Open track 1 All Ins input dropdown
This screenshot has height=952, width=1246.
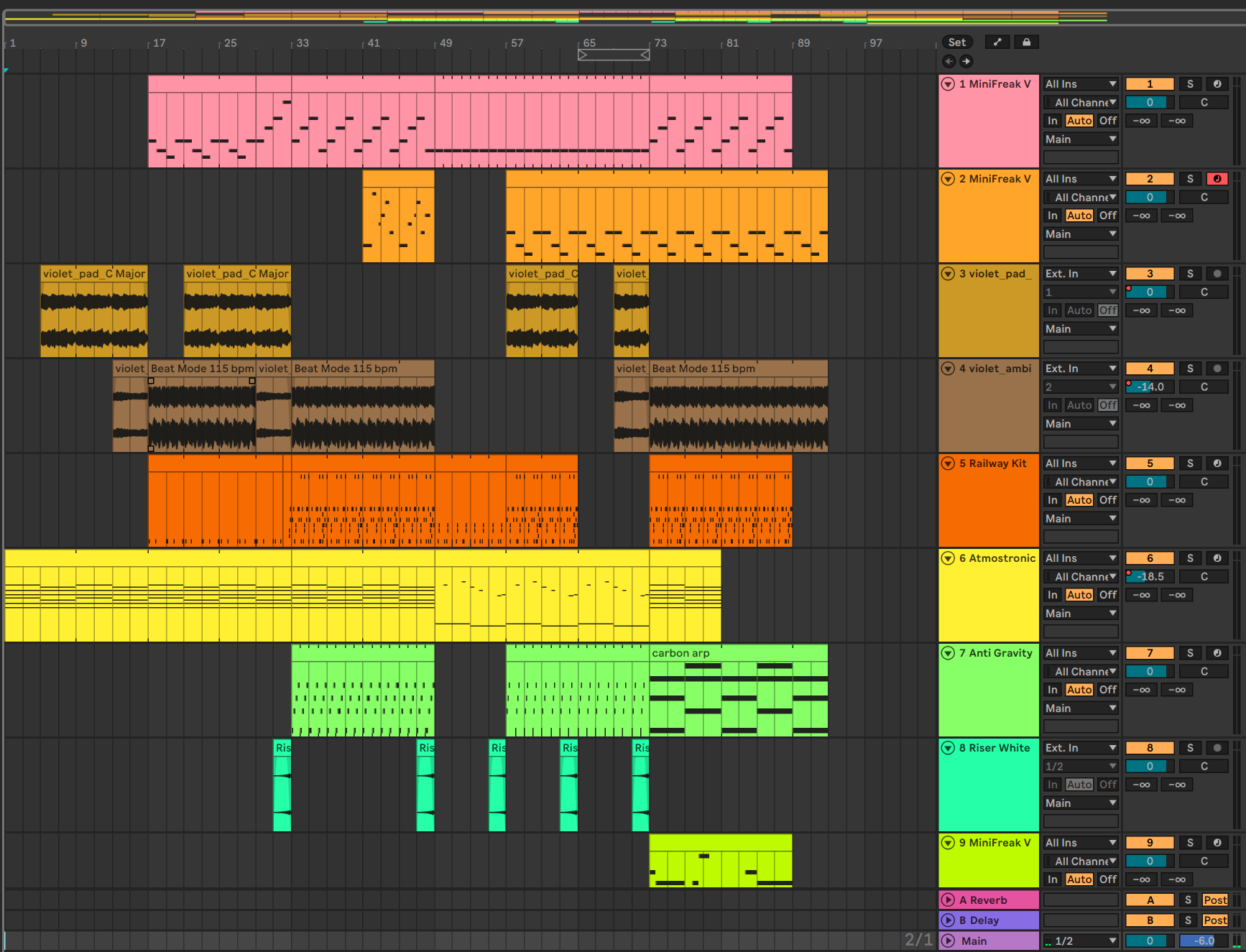1081,84
